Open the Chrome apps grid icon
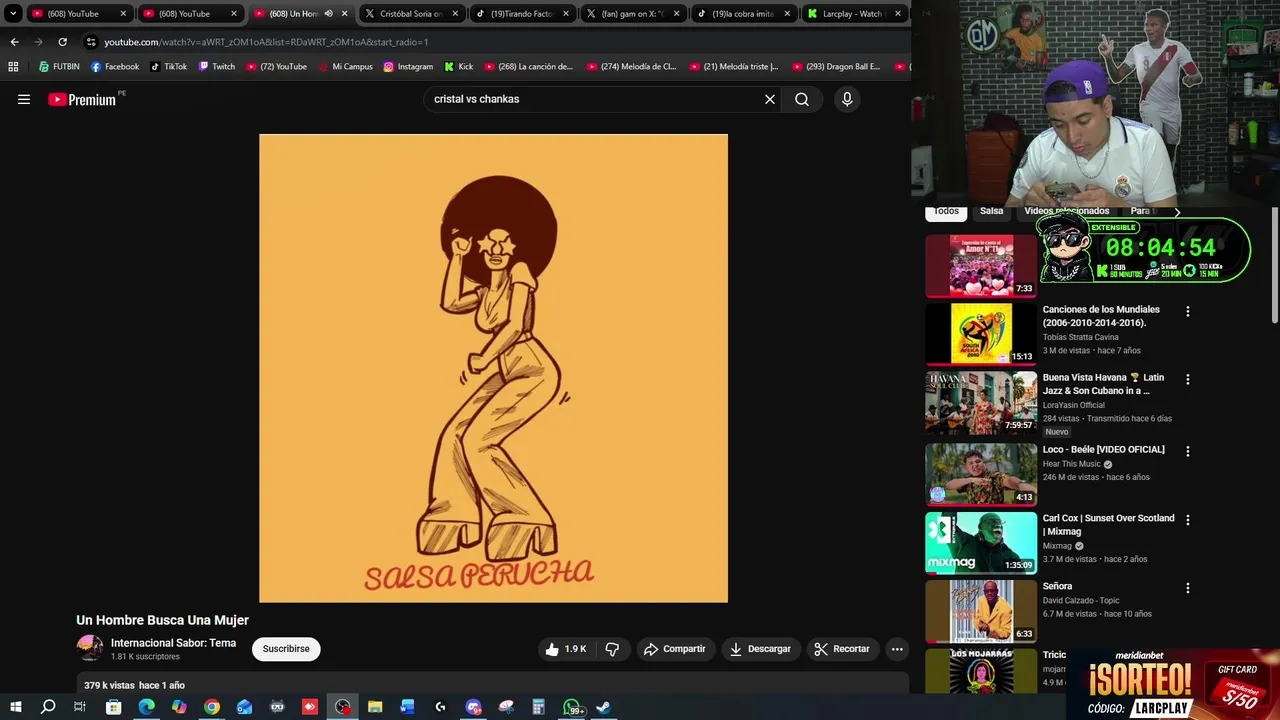 click(x=13, y=67)
